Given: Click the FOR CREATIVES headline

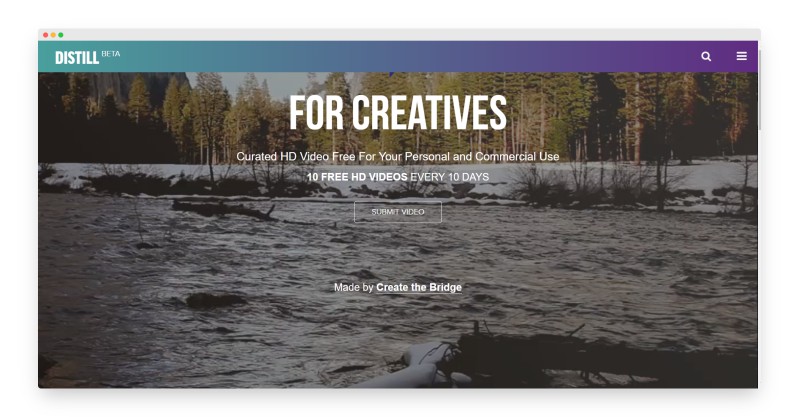Looking at the screenshot, I should click(x=397, y=113).
